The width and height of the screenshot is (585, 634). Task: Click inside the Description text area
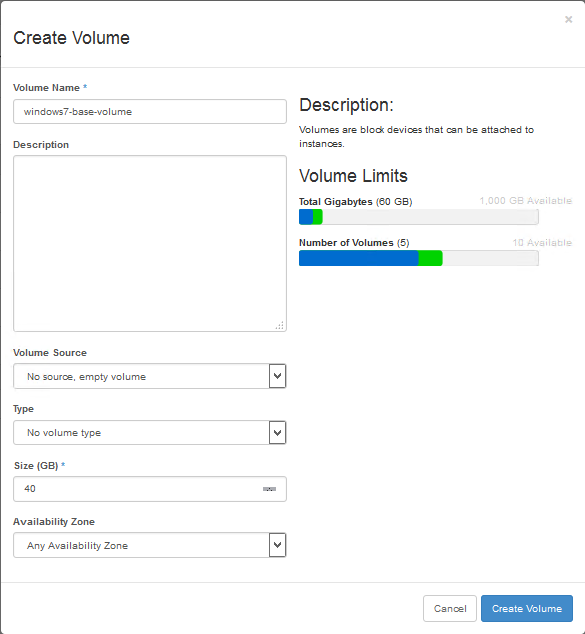point(150,243)
